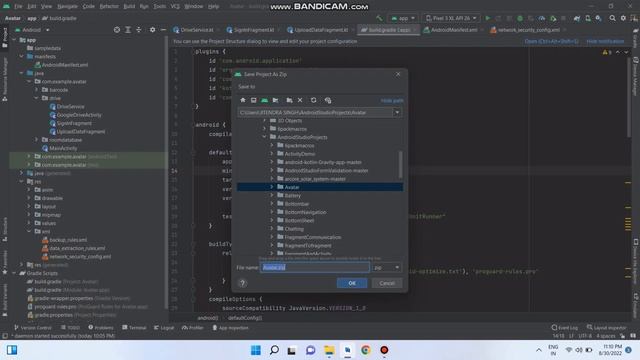Open the Logcat tool window
This screenshot has height=360, width=640.
click(x=164, y=327)
